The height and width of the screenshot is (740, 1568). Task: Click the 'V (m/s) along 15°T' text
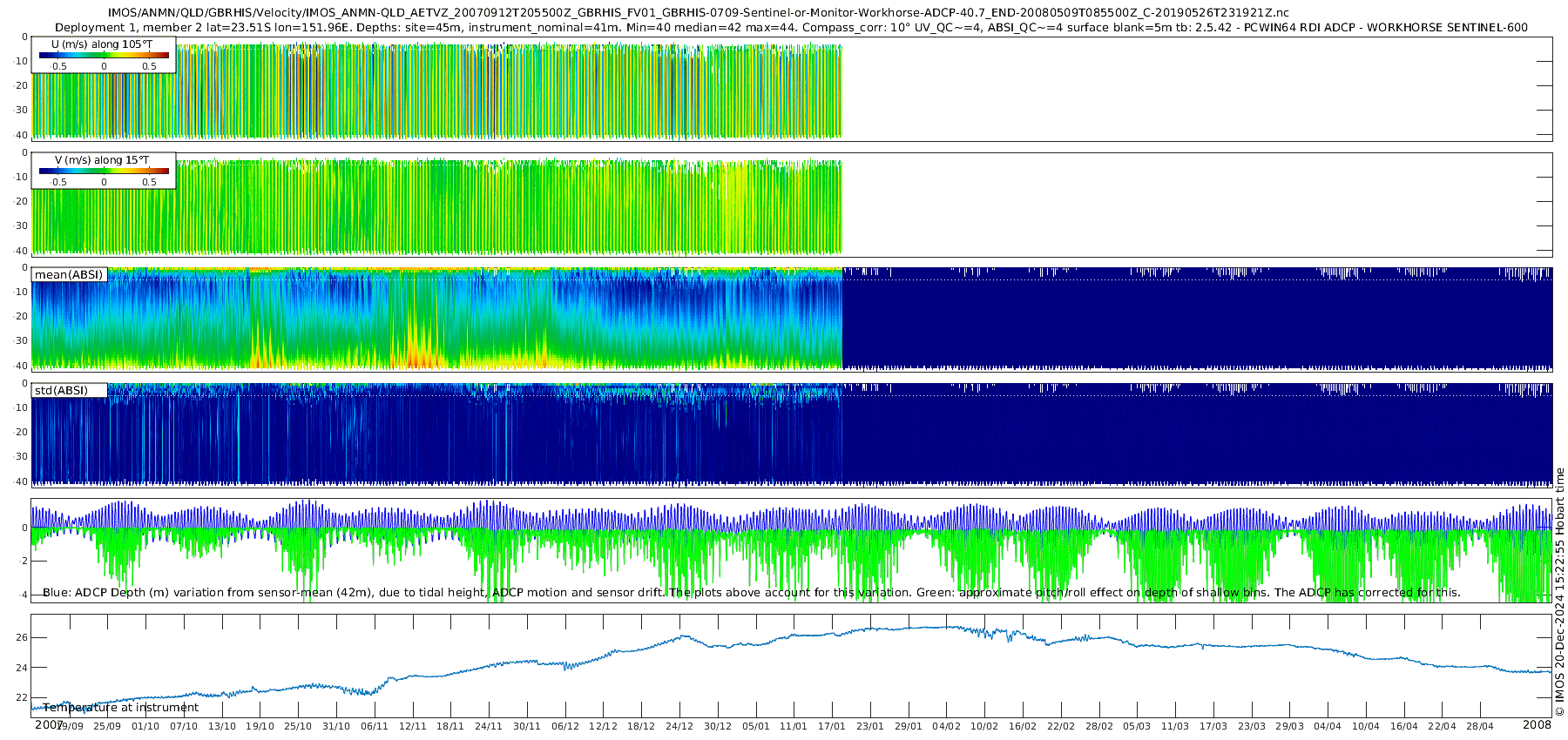[102, 160]
